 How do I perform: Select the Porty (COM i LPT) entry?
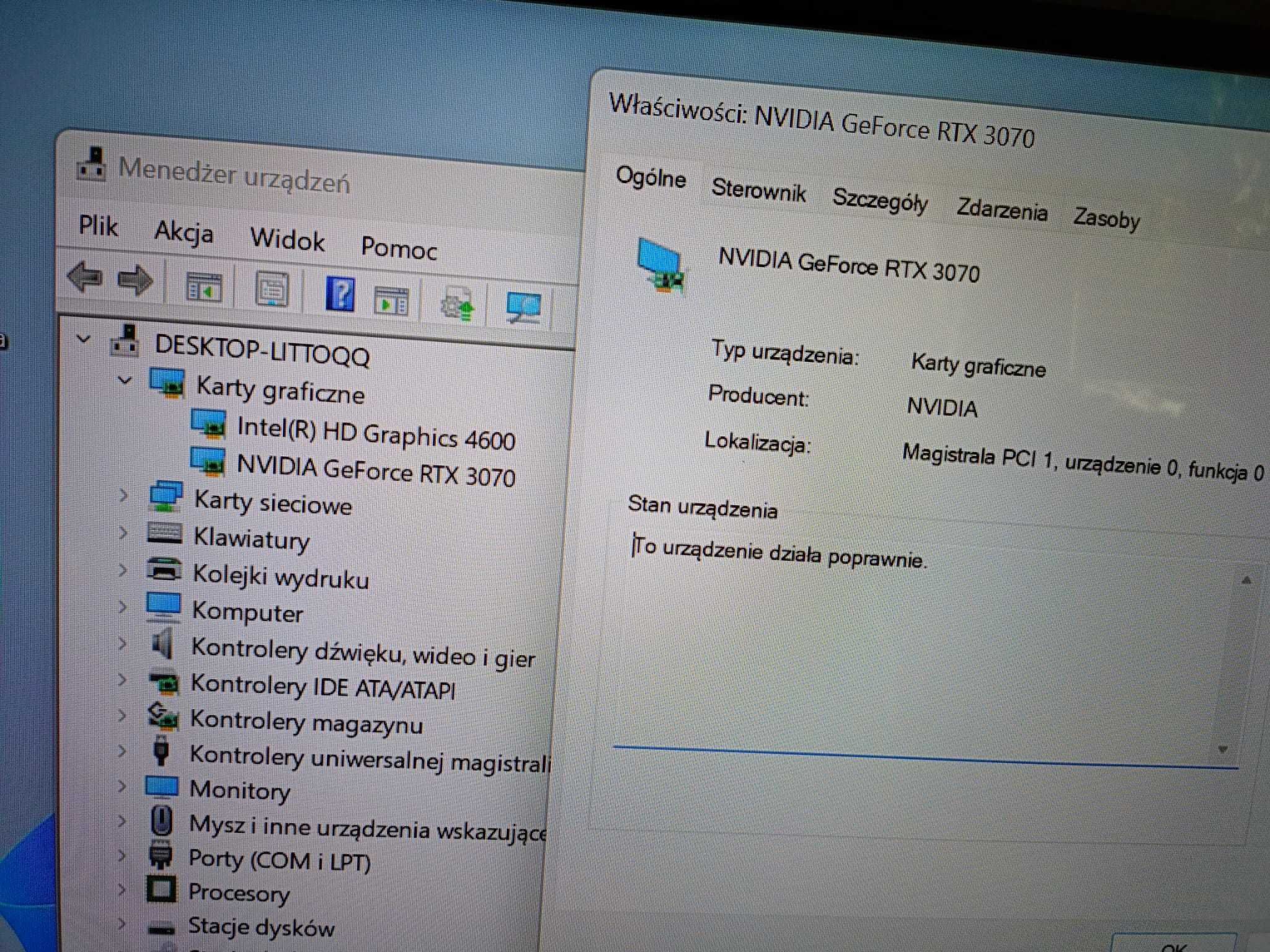coord(280,861)
